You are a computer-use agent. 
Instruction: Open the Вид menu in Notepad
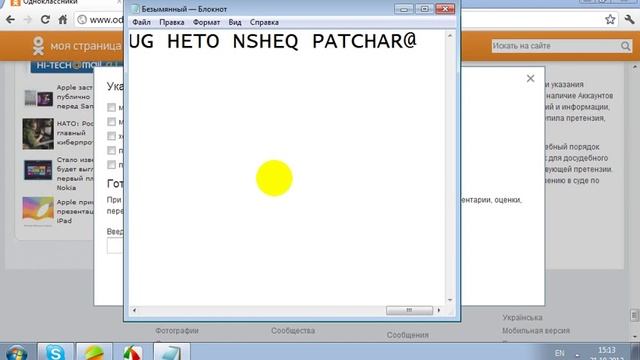coord(235,22)
